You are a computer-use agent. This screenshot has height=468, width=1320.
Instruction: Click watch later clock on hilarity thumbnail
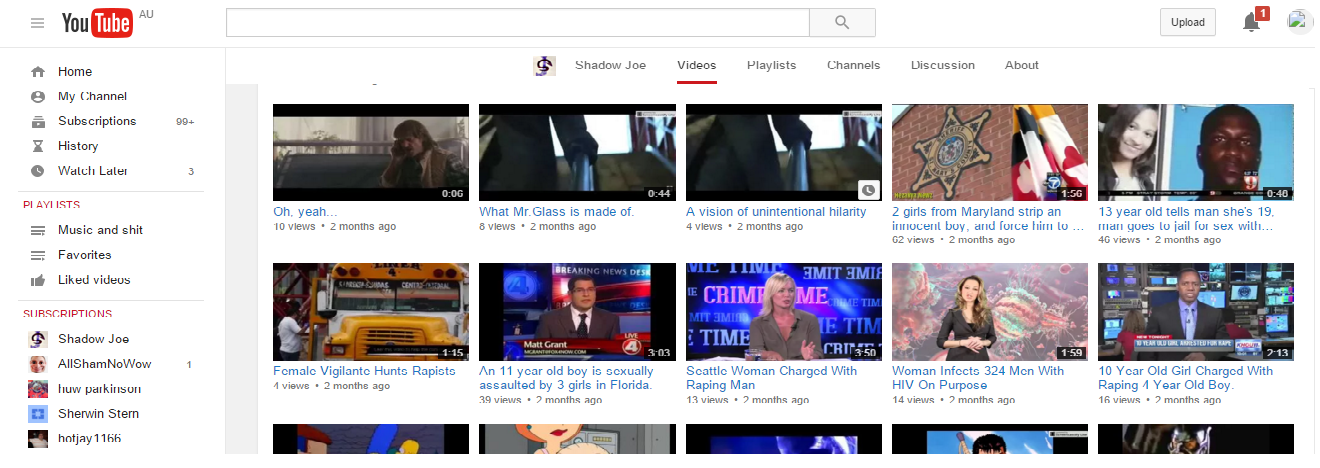coord(868,189)
